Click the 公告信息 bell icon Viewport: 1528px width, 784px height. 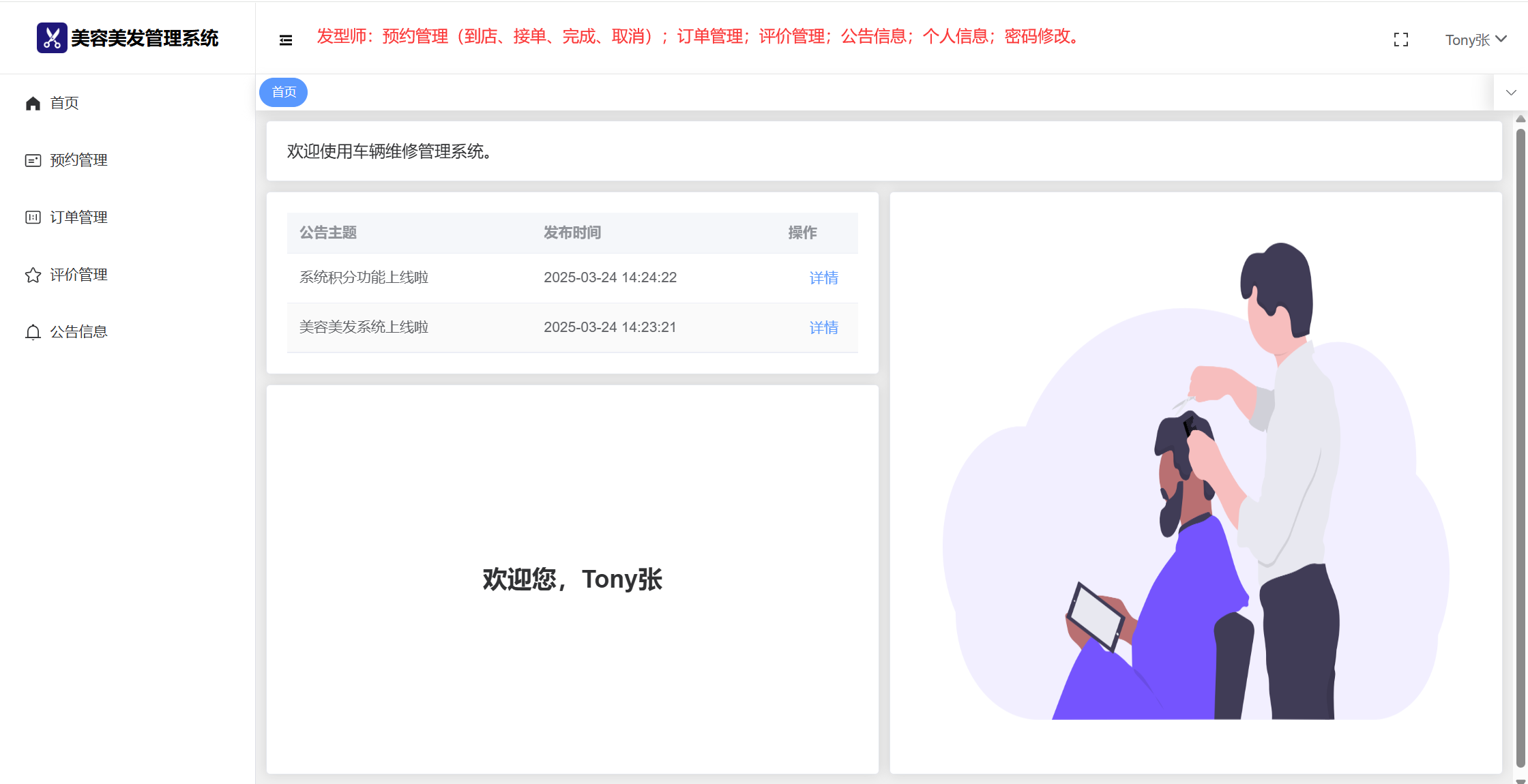click(x=33, y=332)
